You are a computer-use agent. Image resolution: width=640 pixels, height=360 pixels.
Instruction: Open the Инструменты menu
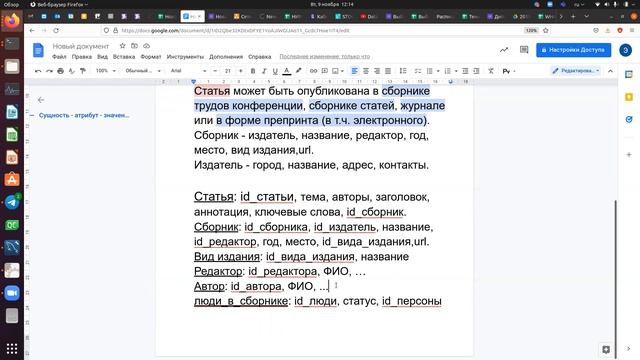[185, 57]
